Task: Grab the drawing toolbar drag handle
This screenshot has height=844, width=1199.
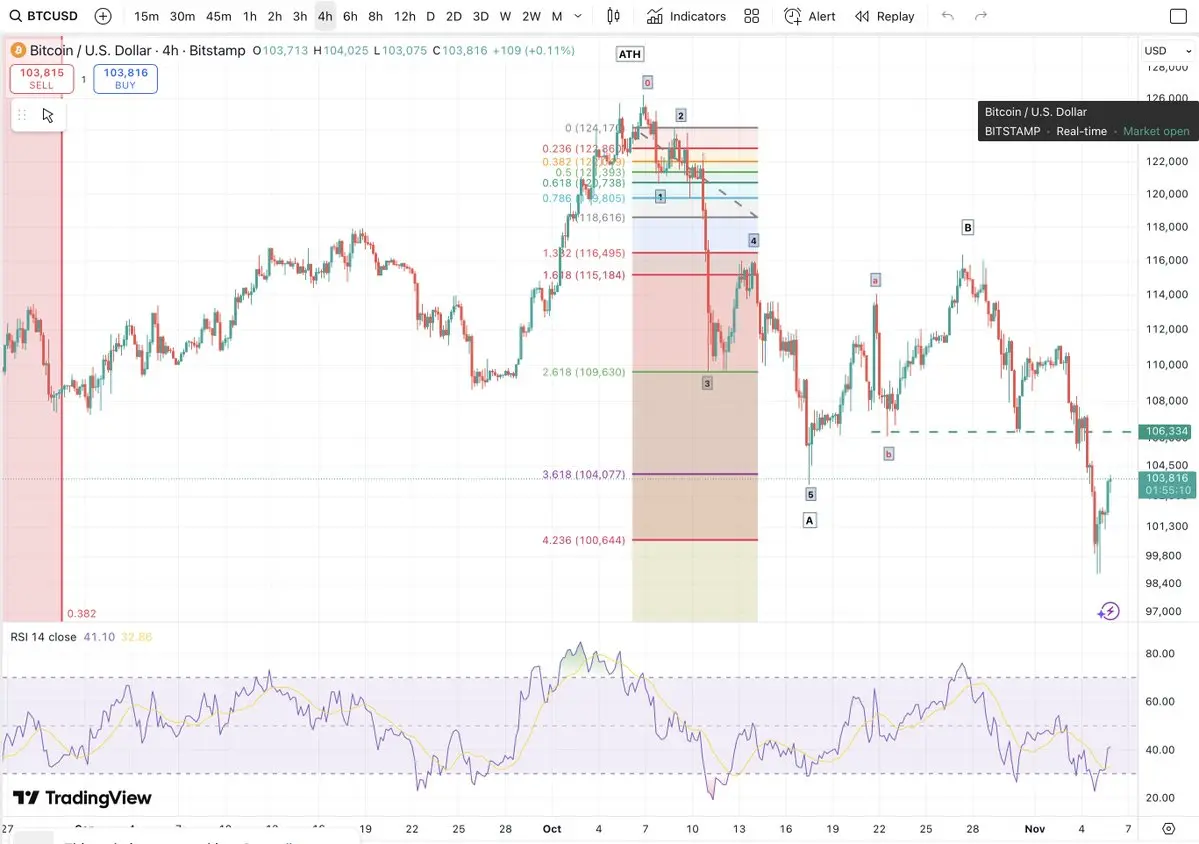Action: [22, 115]
